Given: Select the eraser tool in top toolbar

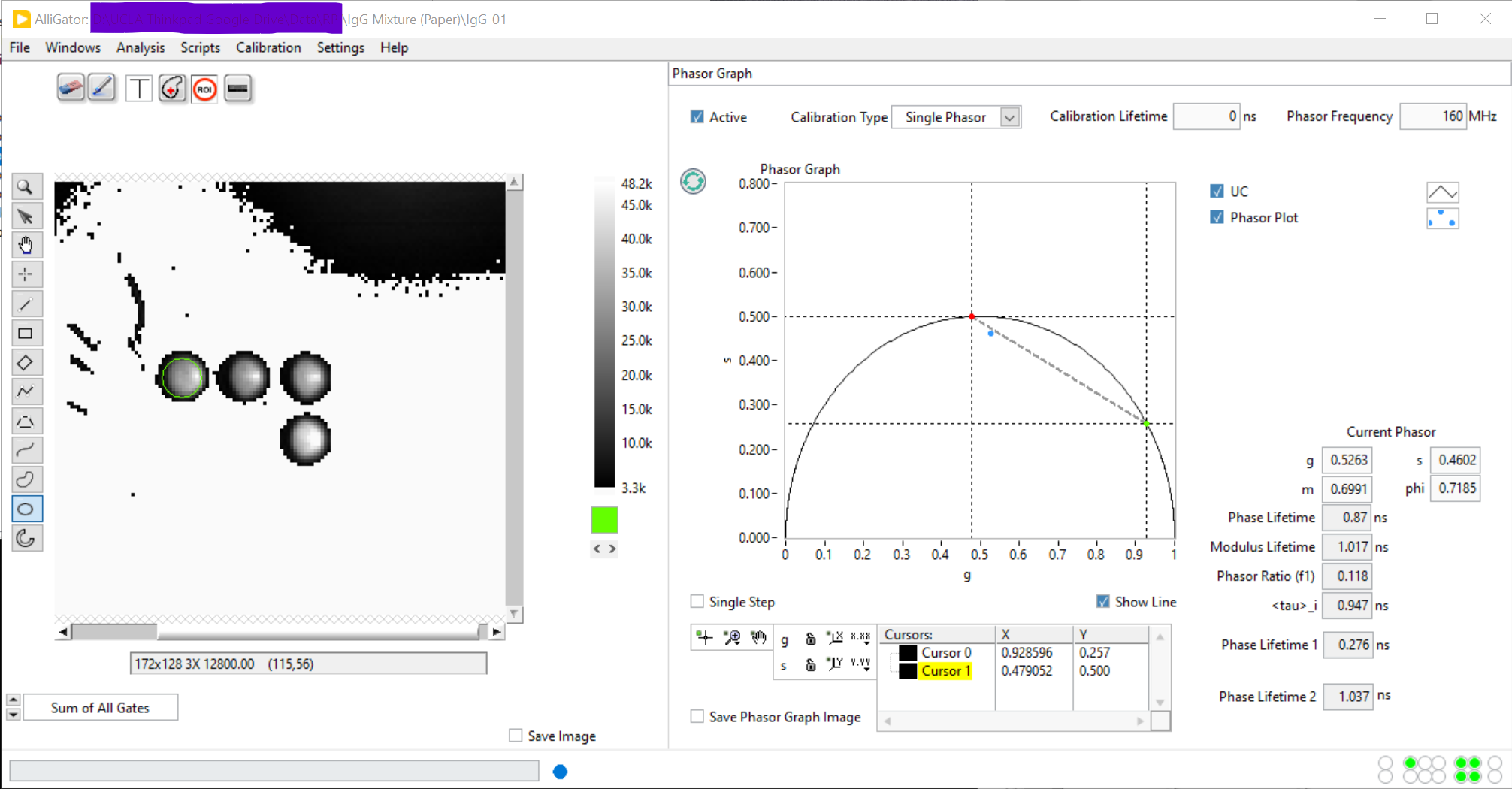Looking at the screenshot, I should point(71,89).
